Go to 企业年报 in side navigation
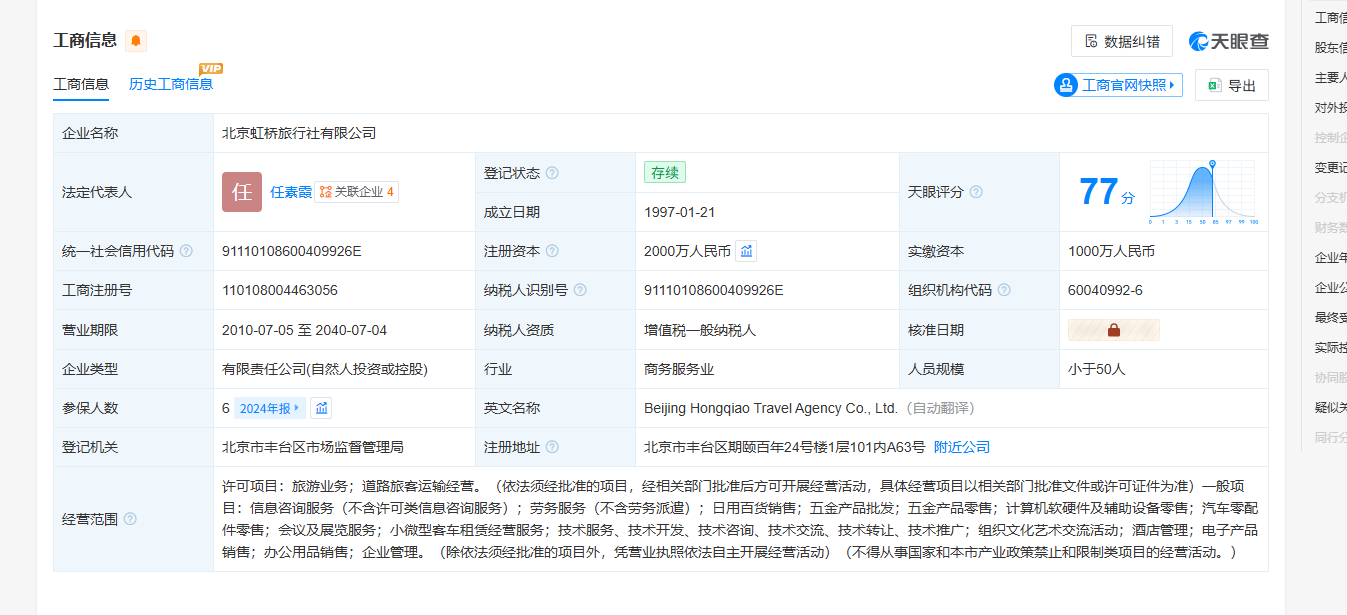 coord(1331,258)
